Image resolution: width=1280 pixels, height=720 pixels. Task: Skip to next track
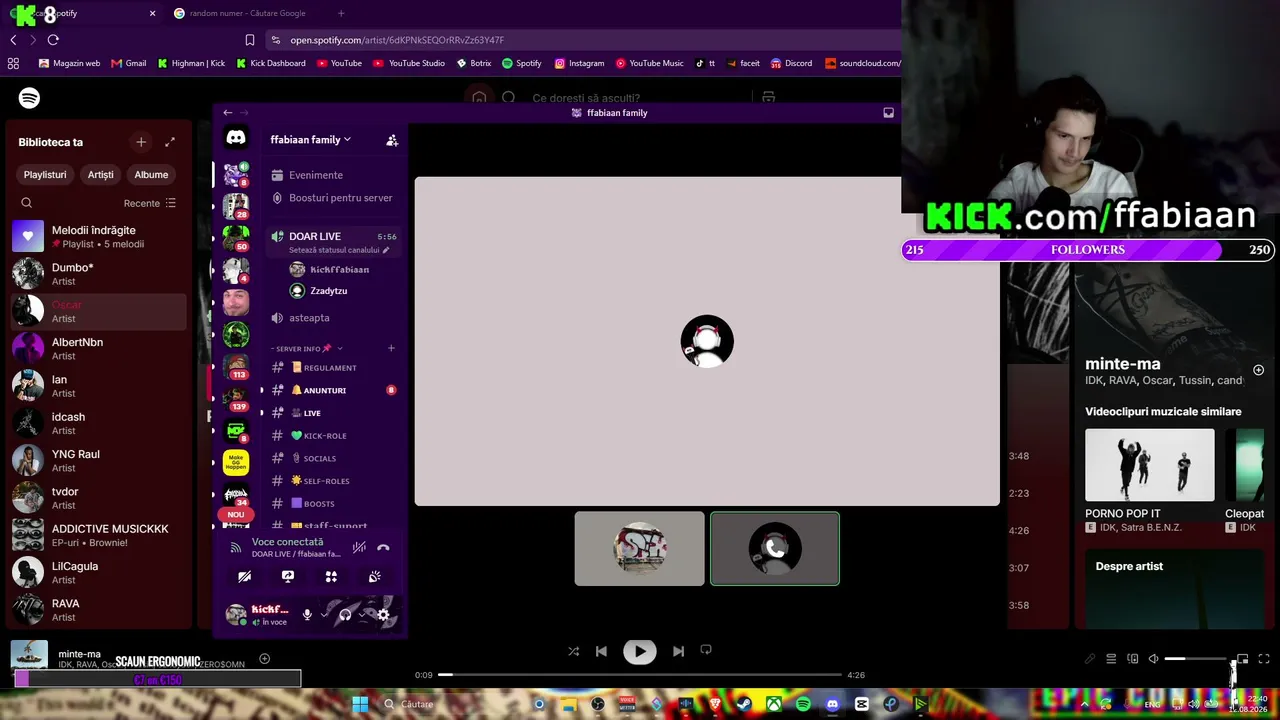(x=678, y=651)
